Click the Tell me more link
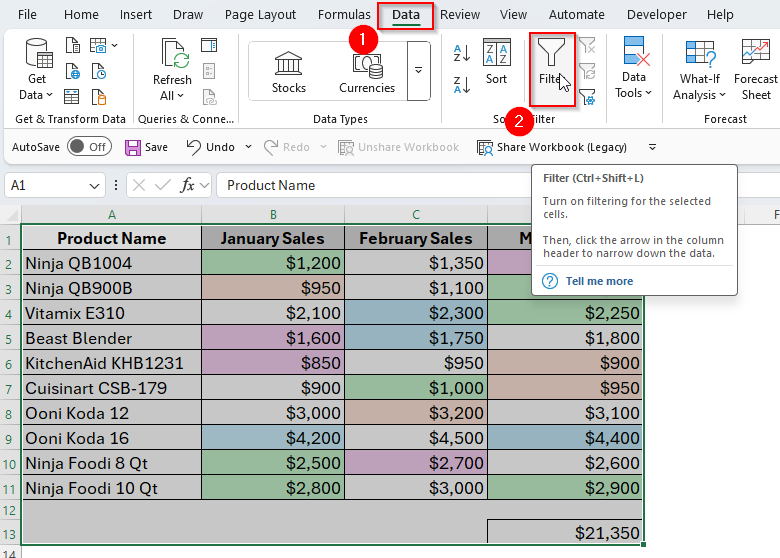This screenshot has width=780, height=558. point(598,281)
